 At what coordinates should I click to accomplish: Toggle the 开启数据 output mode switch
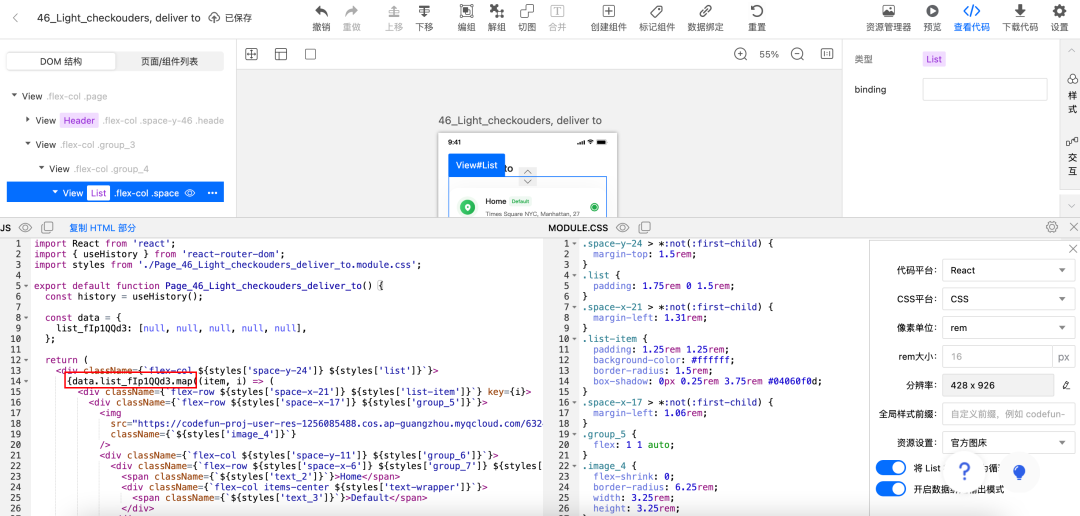pyautogui.click(x=891, y=489)
